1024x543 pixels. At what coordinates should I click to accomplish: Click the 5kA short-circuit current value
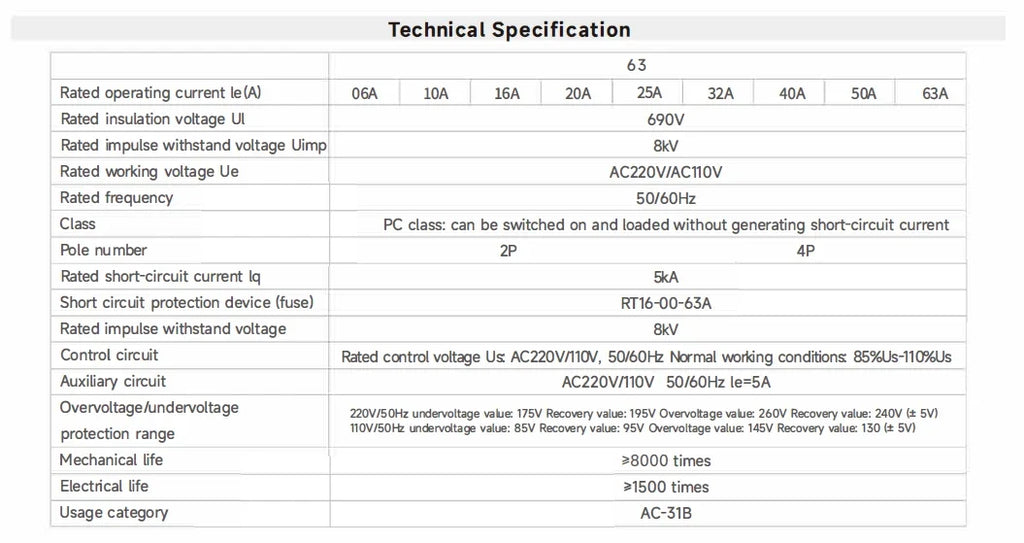tap(665, 277)
